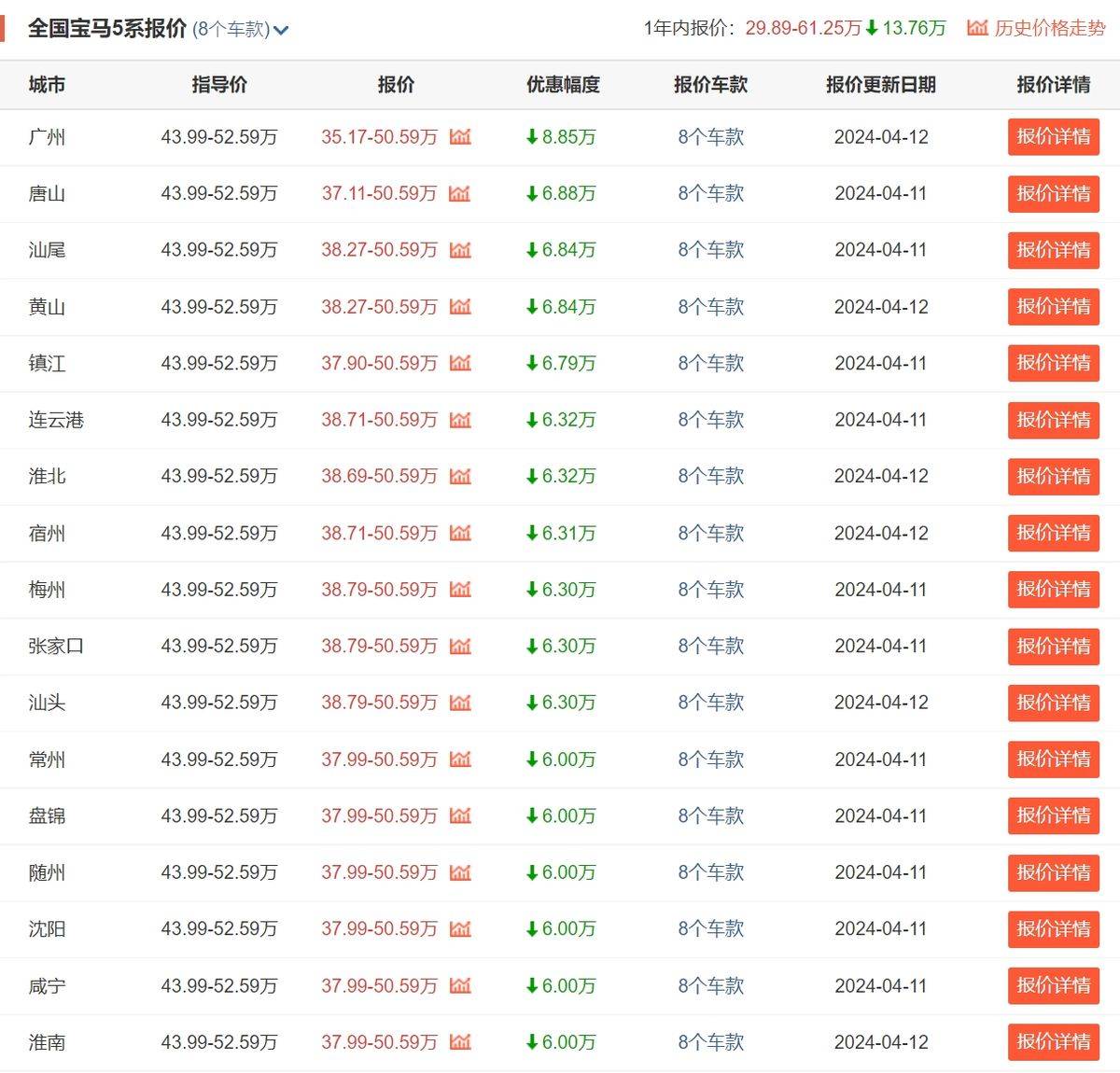Open the trend icon beside 淮南's price
The height and width of the screenshot is (1073, 1120).
(459, 1042)
